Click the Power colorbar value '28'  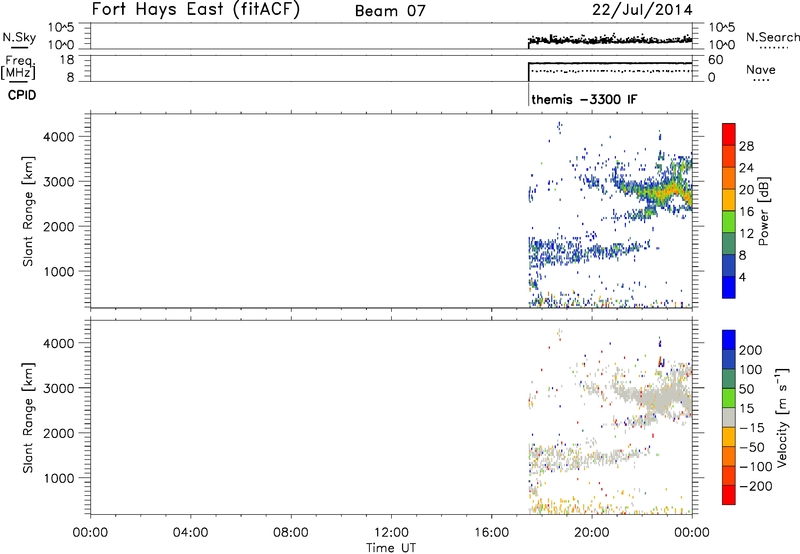tap(746, 146)
